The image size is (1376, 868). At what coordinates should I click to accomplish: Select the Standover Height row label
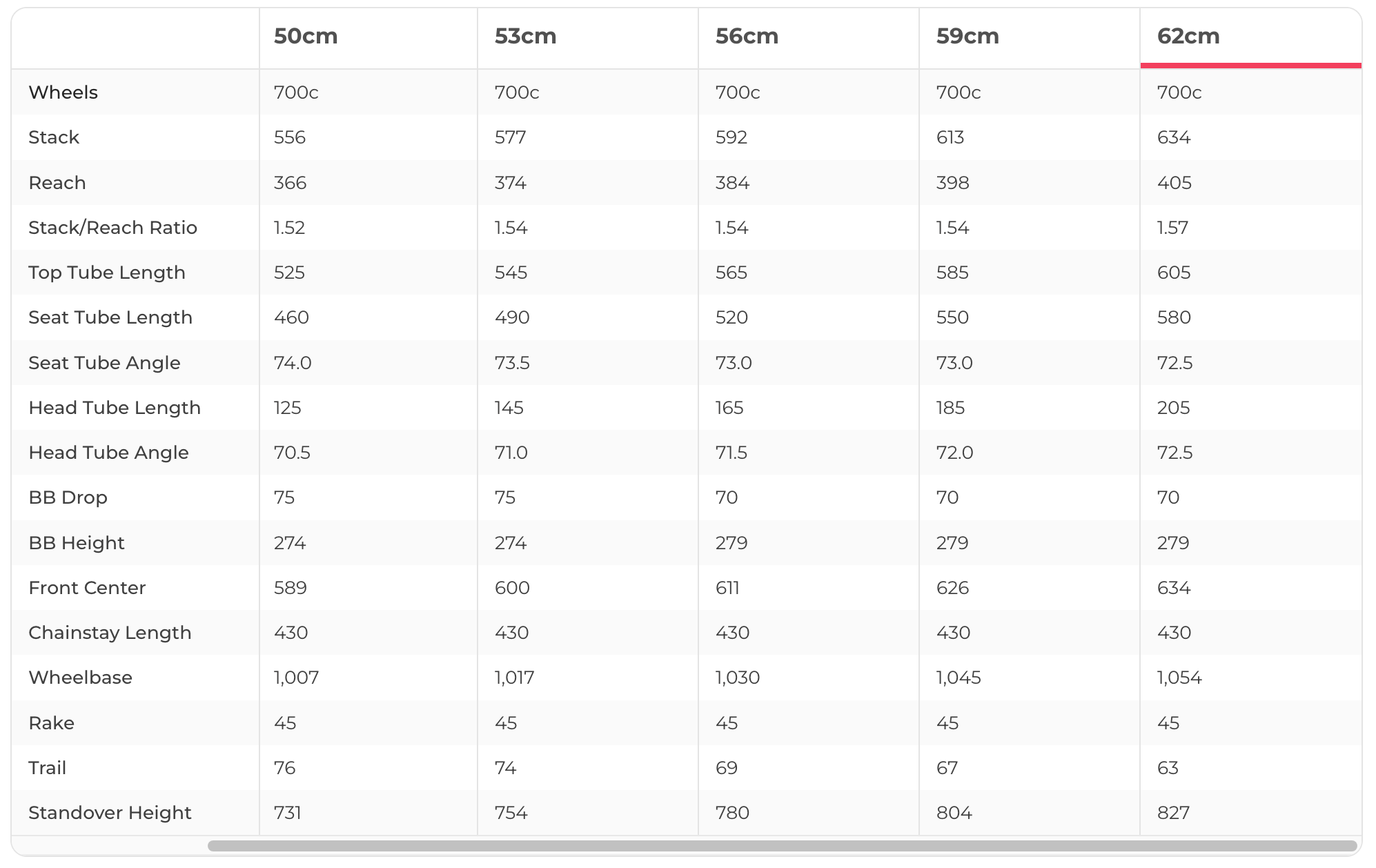pyautogui.click(x=110, y=813)
